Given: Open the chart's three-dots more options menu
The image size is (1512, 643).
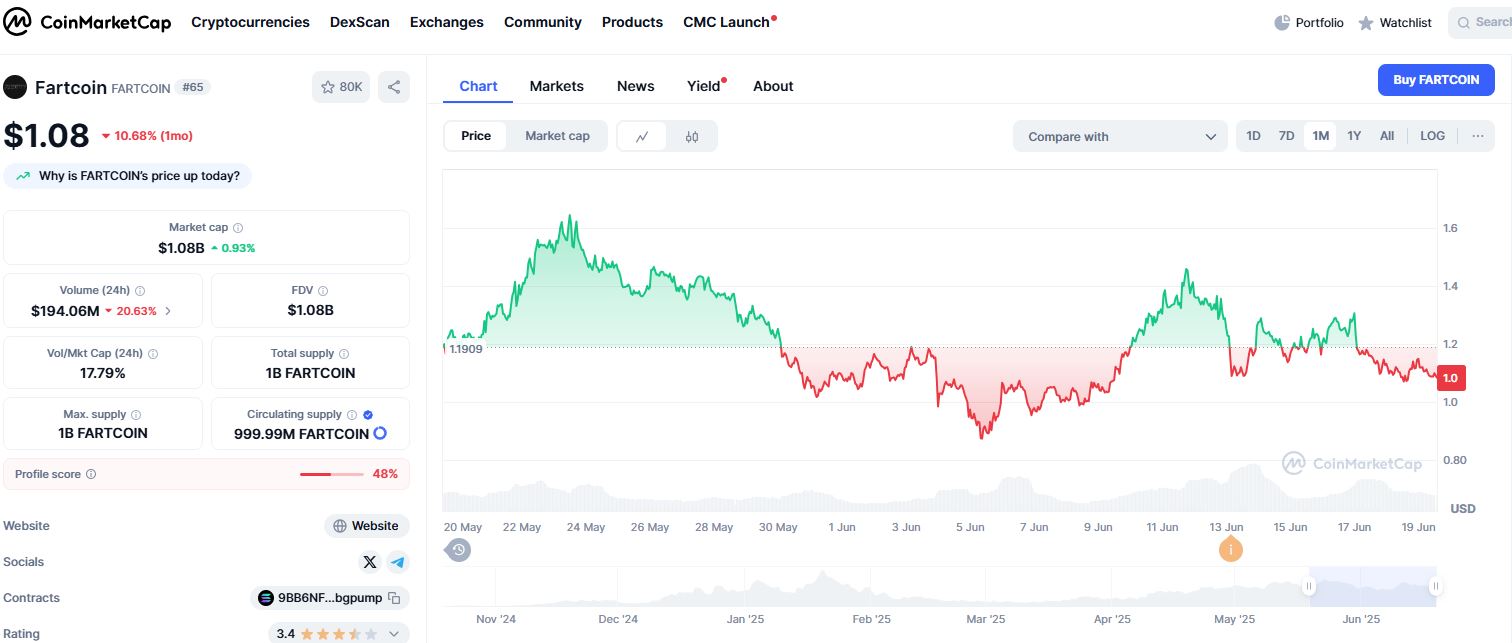Looking at the screenshot, I should pyautogui.click(x=1478, y=136).
